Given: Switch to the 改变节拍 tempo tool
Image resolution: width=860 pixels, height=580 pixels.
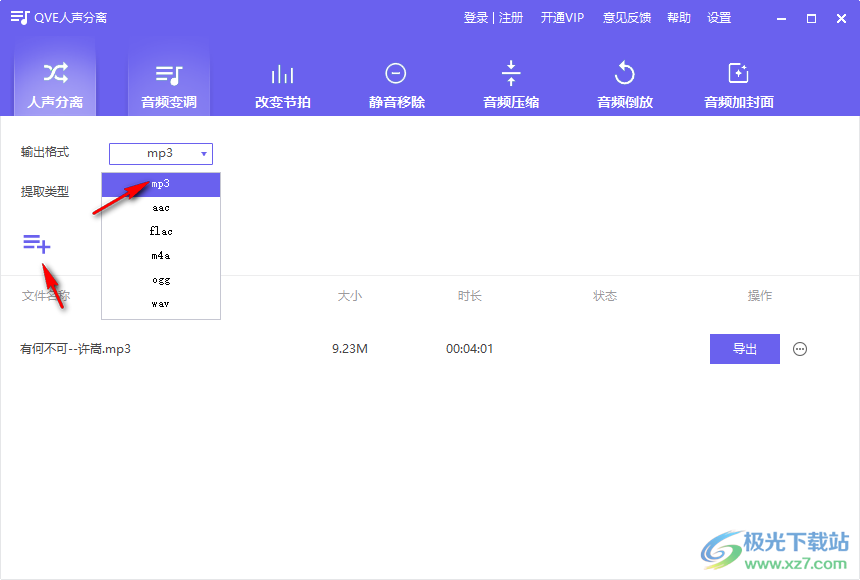Looking at the screenshot, I should 282,83.
